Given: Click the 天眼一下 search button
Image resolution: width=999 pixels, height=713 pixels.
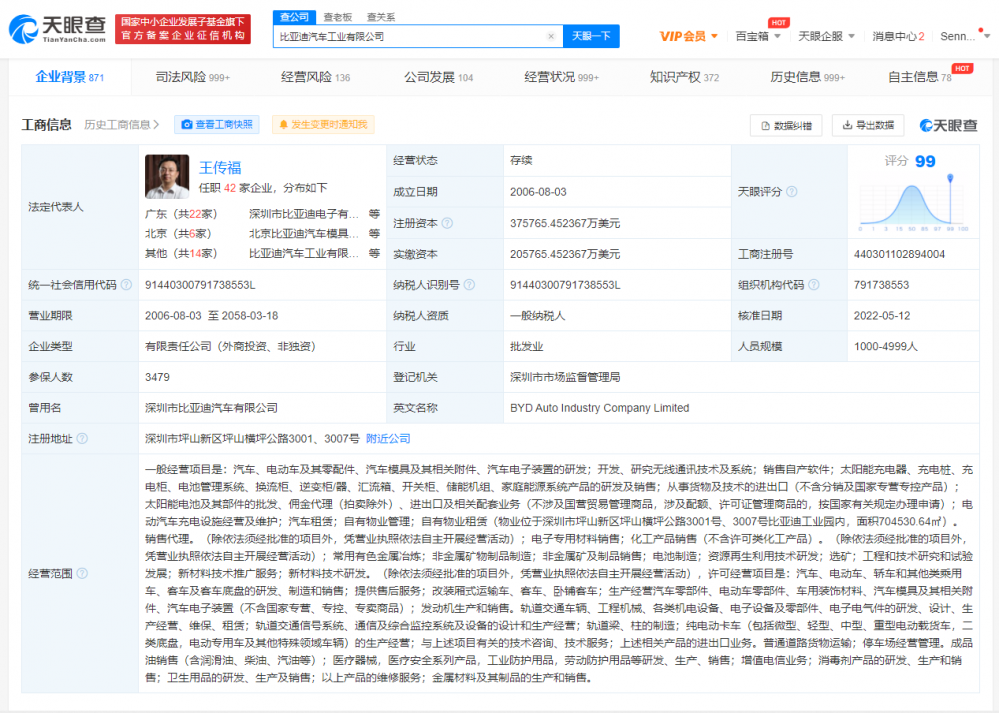Looking at the screenshot, I should point(591,36).
